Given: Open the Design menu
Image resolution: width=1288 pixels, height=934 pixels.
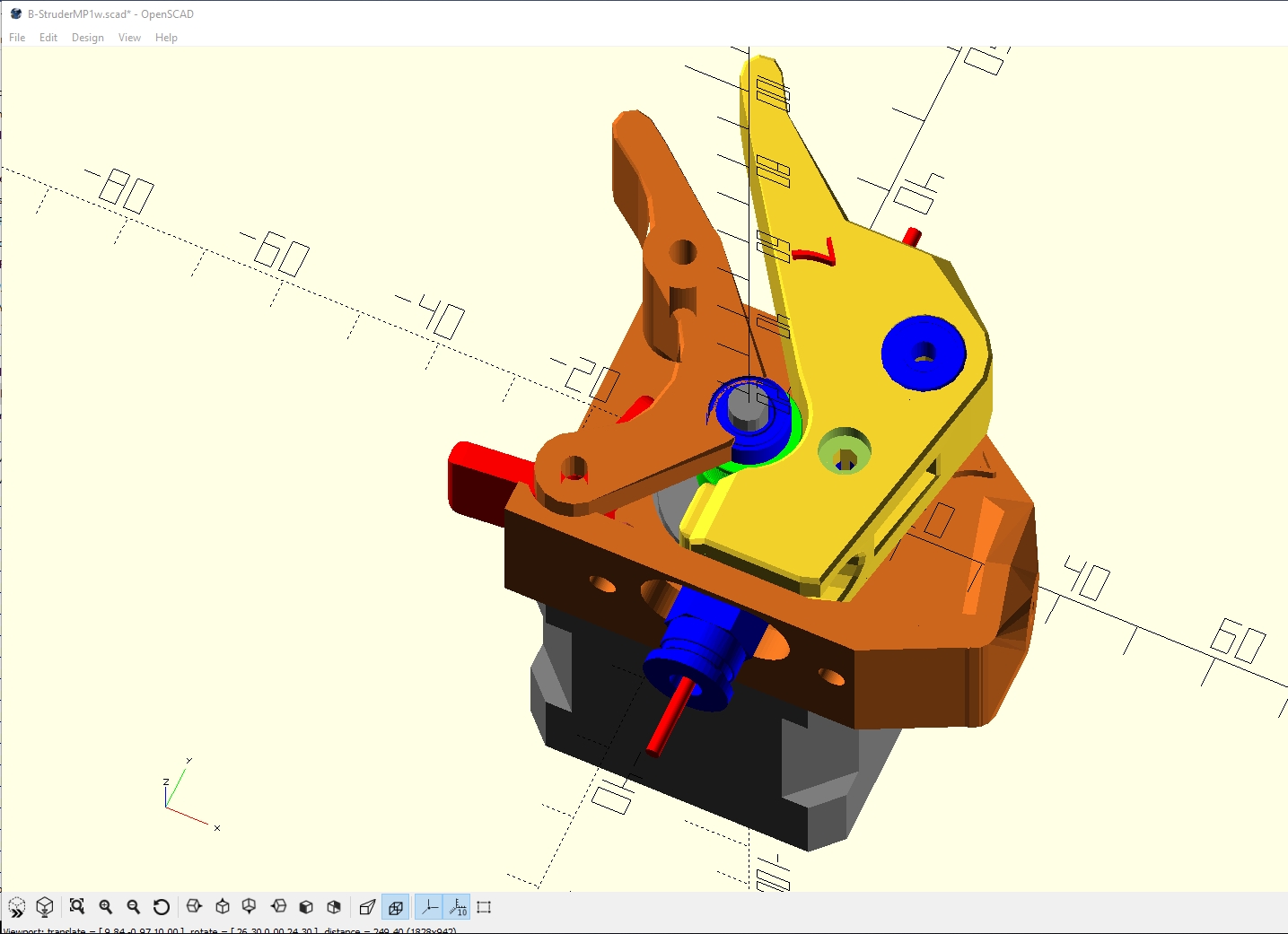Looking at the screenshot, I should pyautogui.click(x=88, y=38).
